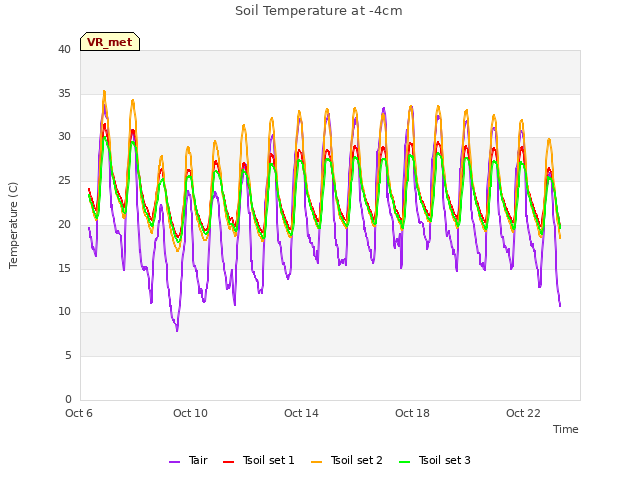Click the Oct 22 x-axis tick label
Screen dimensions: 640x480
click(523, 413)
